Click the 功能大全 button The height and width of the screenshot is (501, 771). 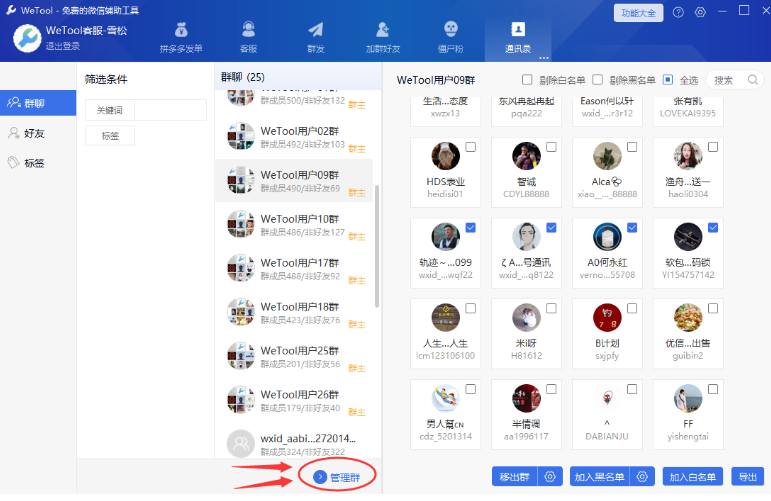click(638, 13)
